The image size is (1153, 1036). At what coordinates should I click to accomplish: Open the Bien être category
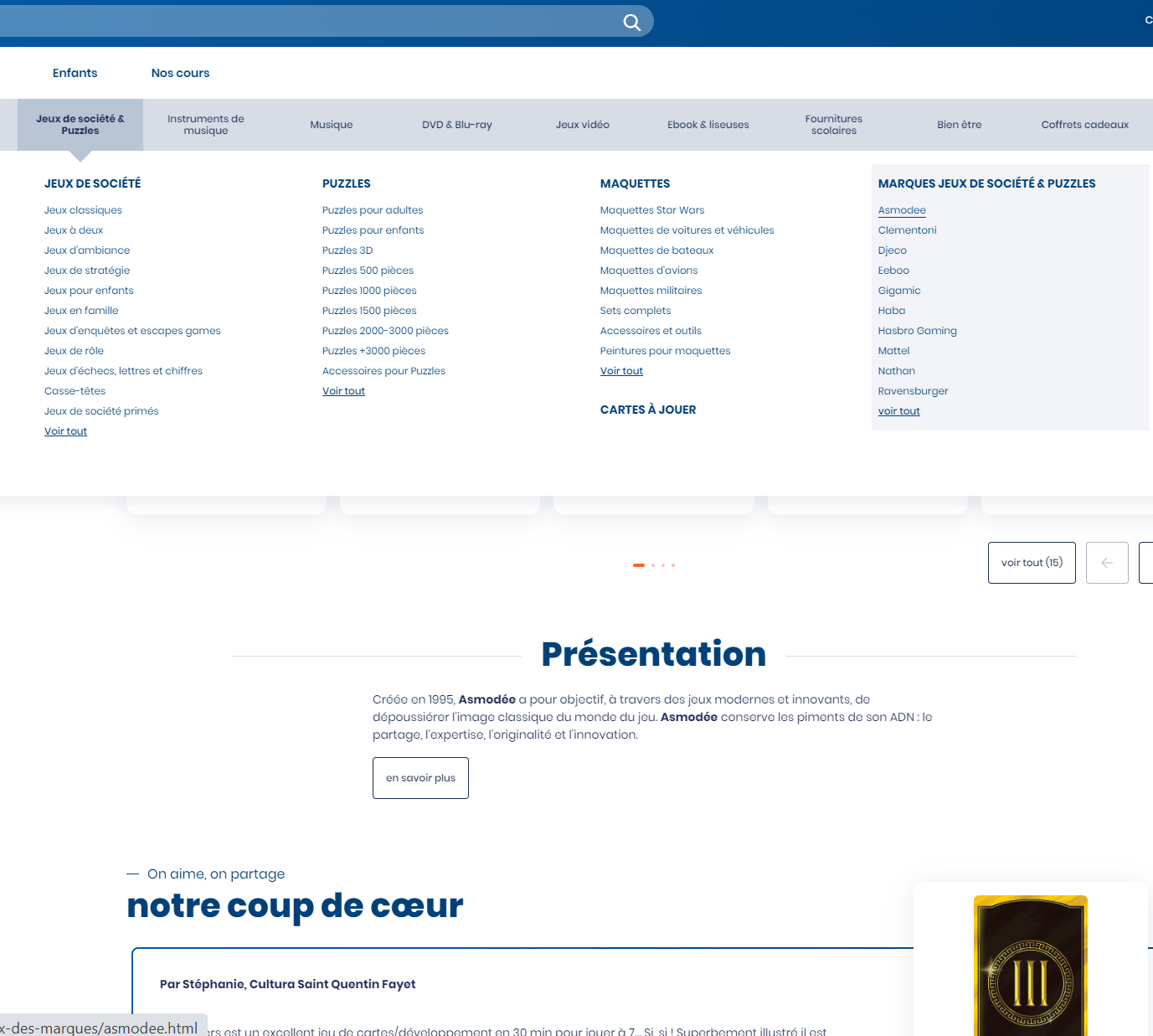coord(960,125)
